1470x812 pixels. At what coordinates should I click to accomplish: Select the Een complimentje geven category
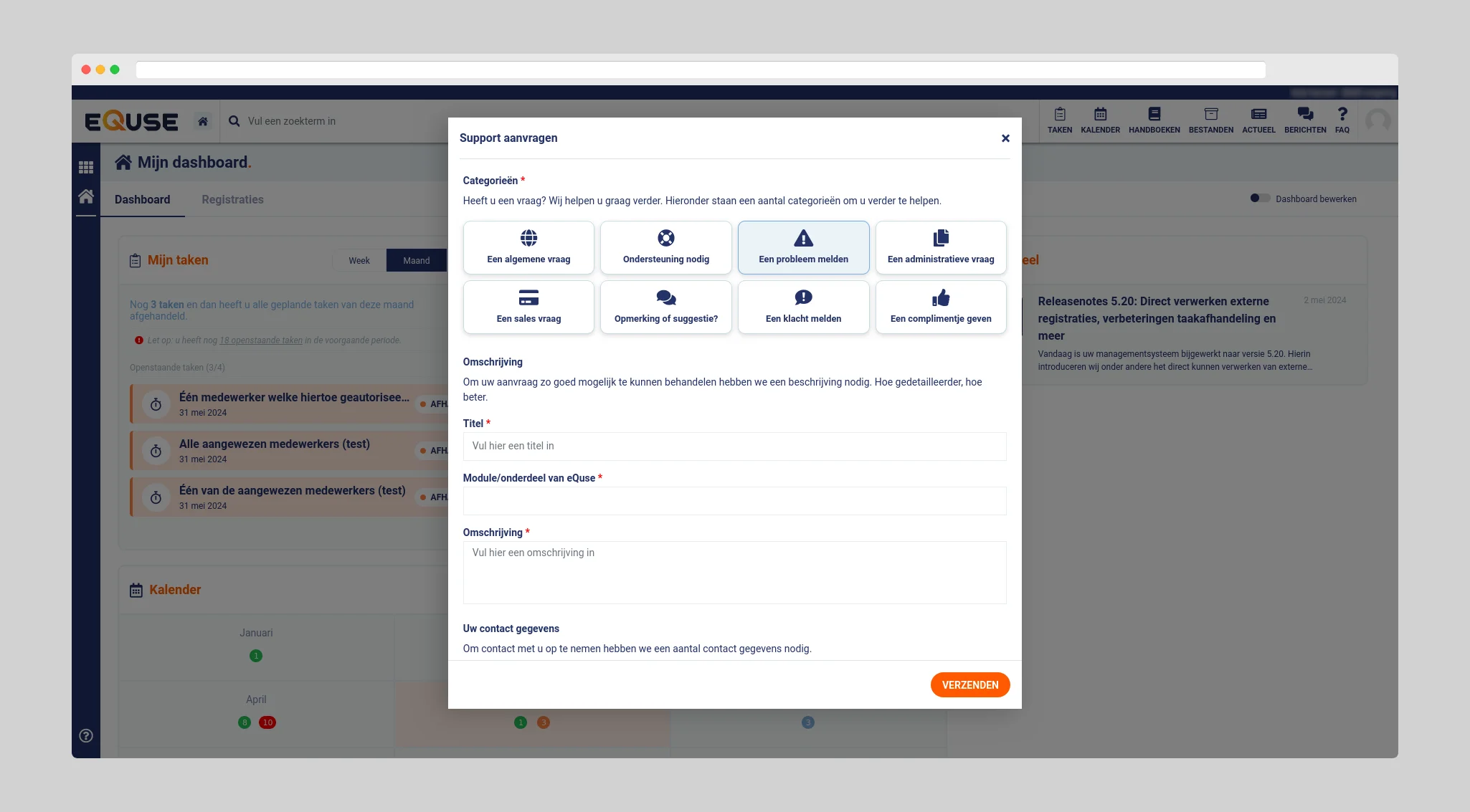(x=940, y=307)
